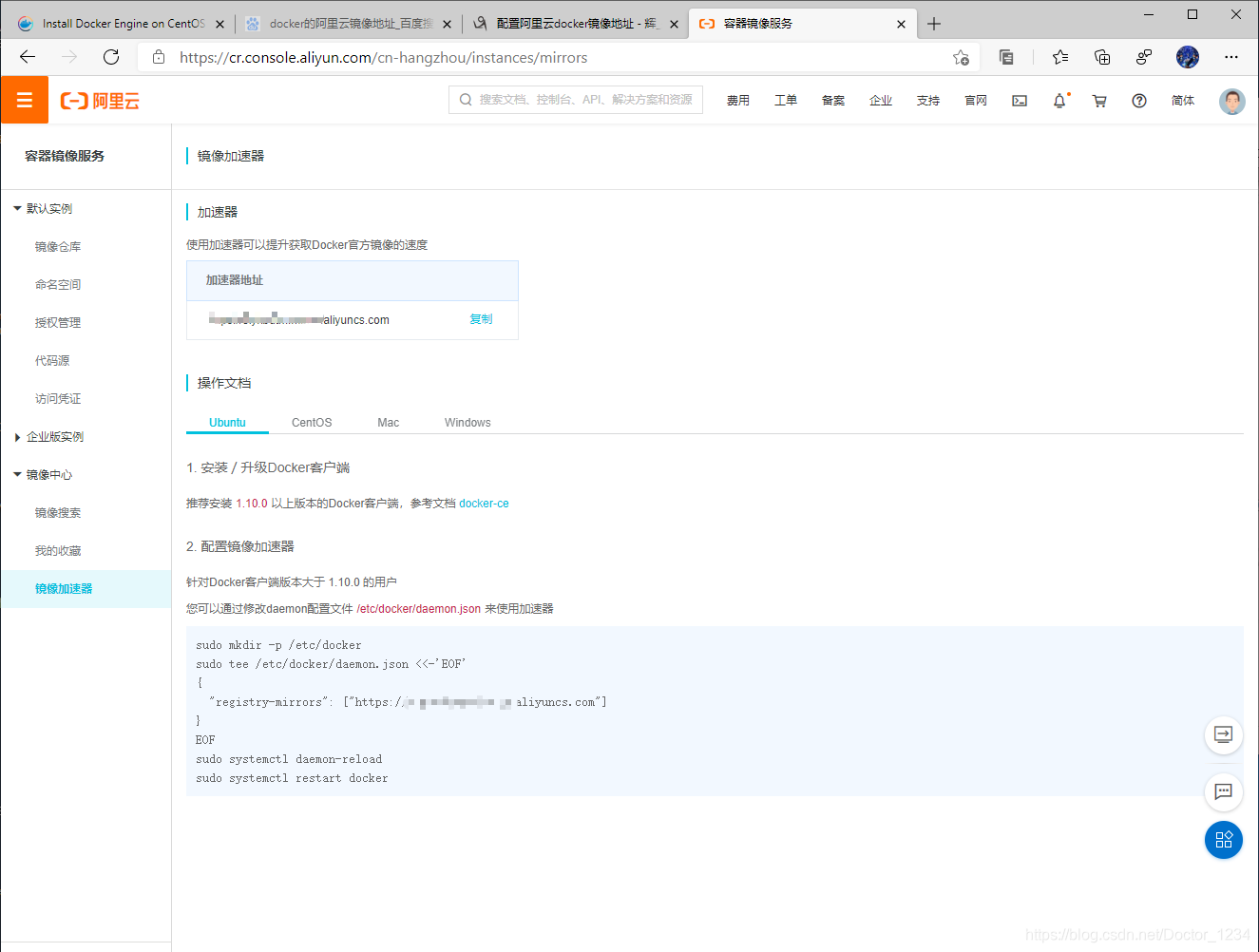Add this page to favorites star icon

[x=961, y=58]
